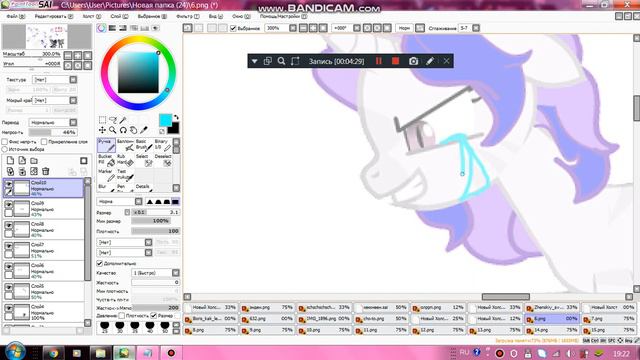Toggle the Выбранное checkbox in the toolbar
The width and height of the screenshot is (640, 360).
pos(233,28)
